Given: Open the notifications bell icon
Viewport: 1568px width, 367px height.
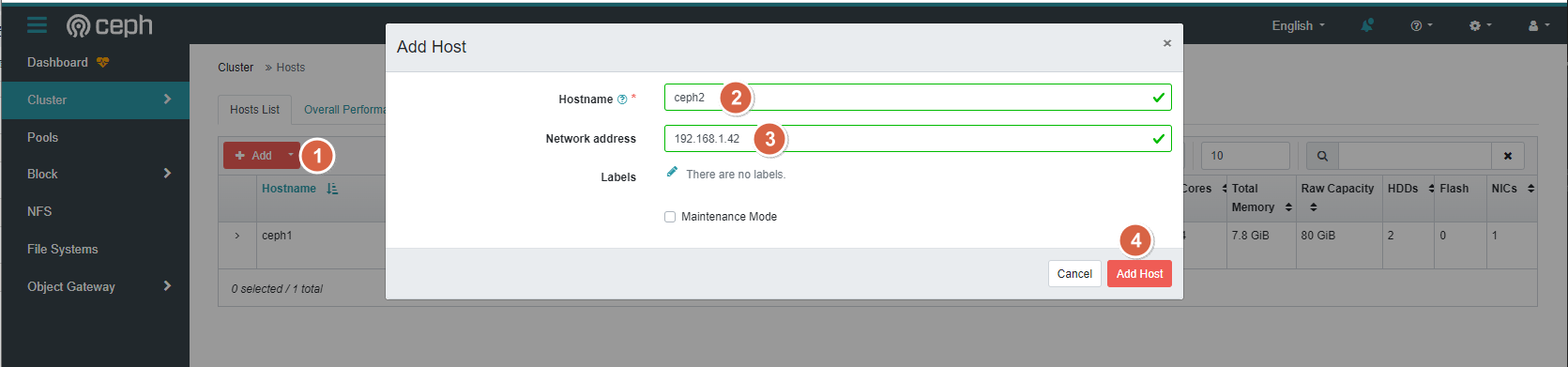Looking at the screenshot, I should tap(1367, 25).
